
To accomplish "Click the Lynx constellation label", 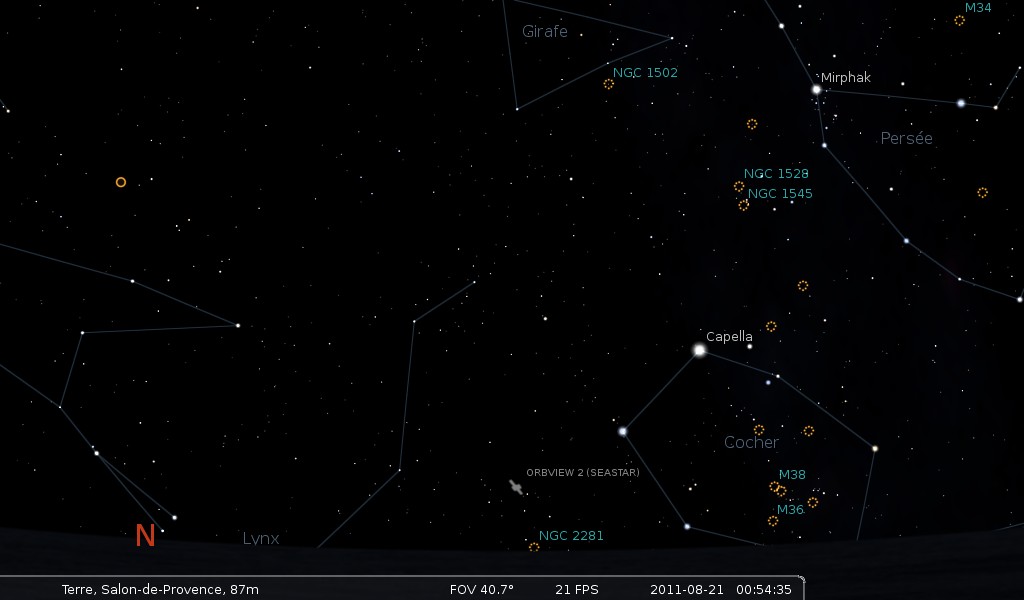I will pos(261,539).
